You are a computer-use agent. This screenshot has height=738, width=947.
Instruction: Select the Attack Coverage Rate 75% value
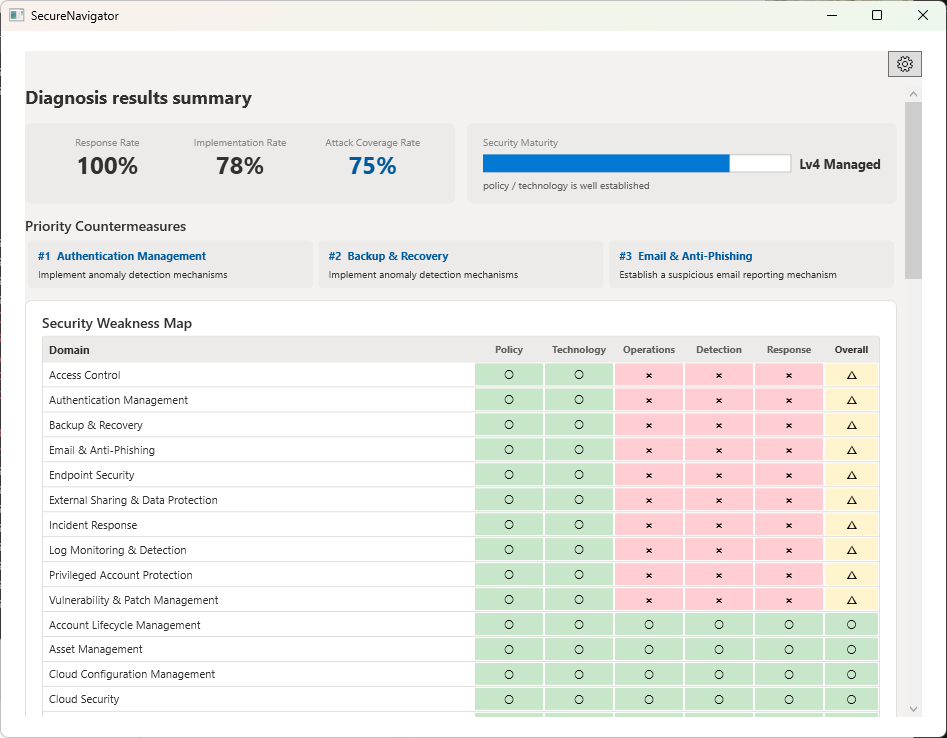point(372,165)
